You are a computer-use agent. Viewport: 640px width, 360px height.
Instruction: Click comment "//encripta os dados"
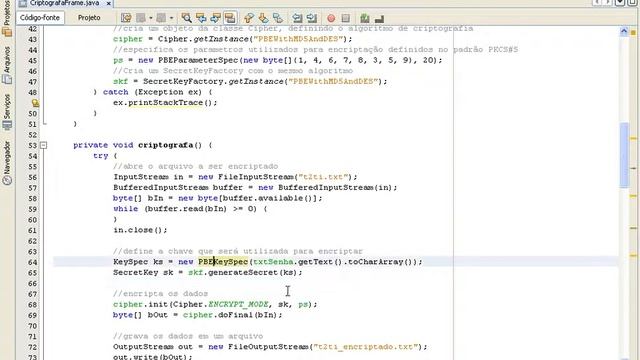[x=160, y=293]
